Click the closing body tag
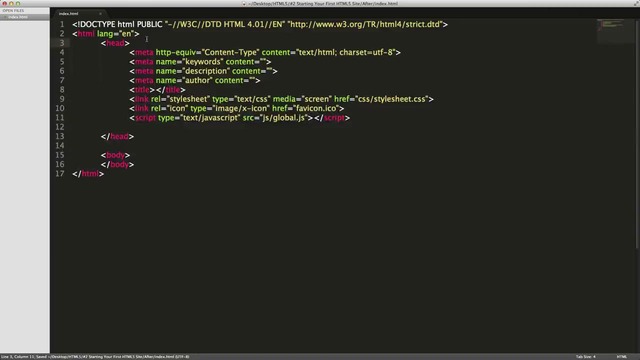This screenshot has height=360, width=640. 118,164
